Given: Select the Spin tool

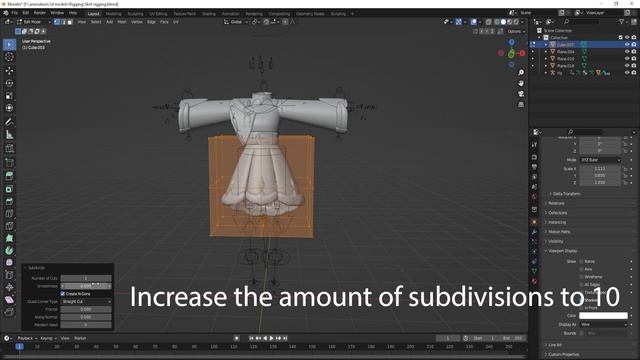Looking at the screenshot, I should click(9, 250).
